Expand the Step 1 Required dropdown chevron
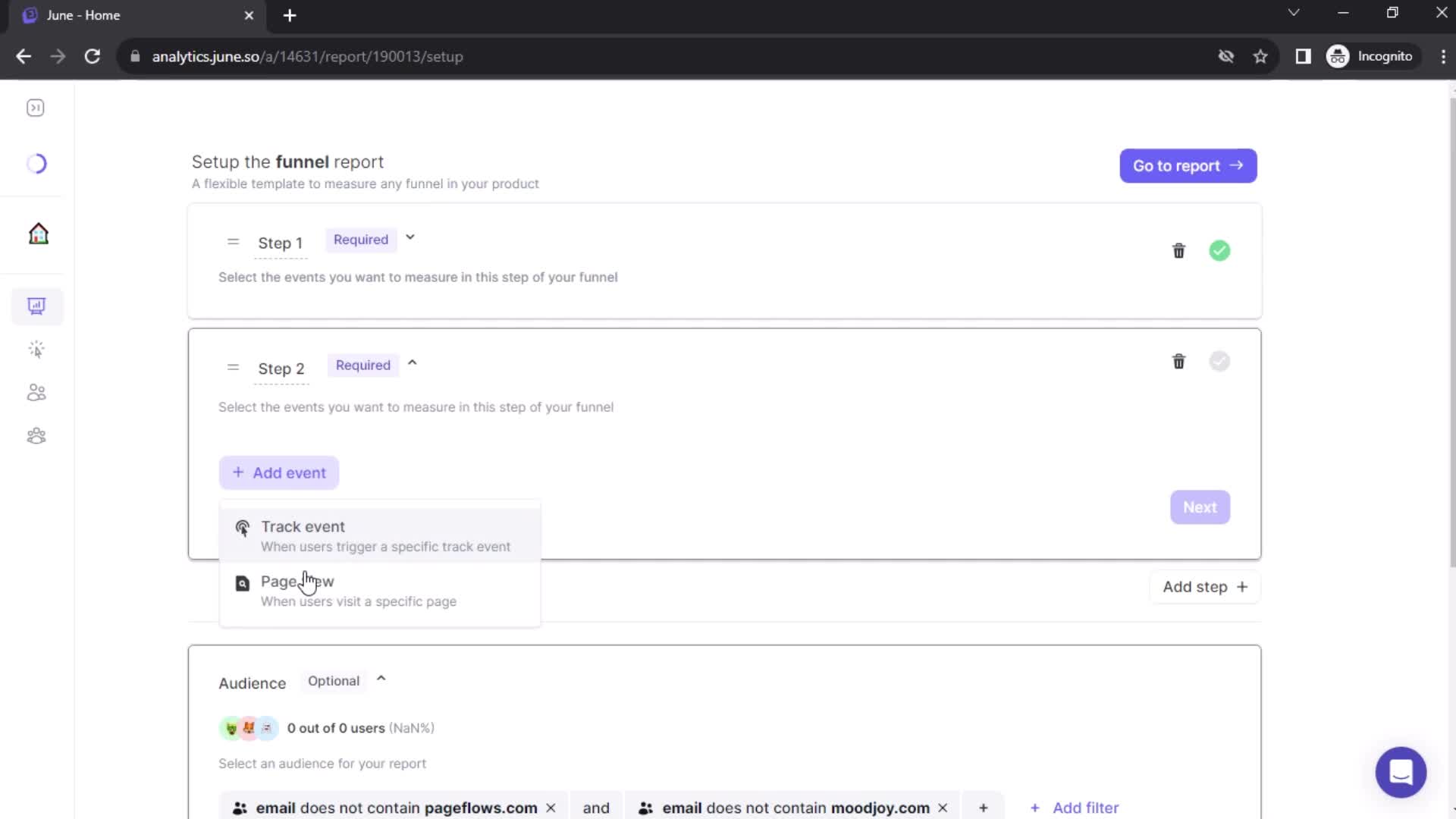This screenshot has width=1456, height=819. coord(409,238)
